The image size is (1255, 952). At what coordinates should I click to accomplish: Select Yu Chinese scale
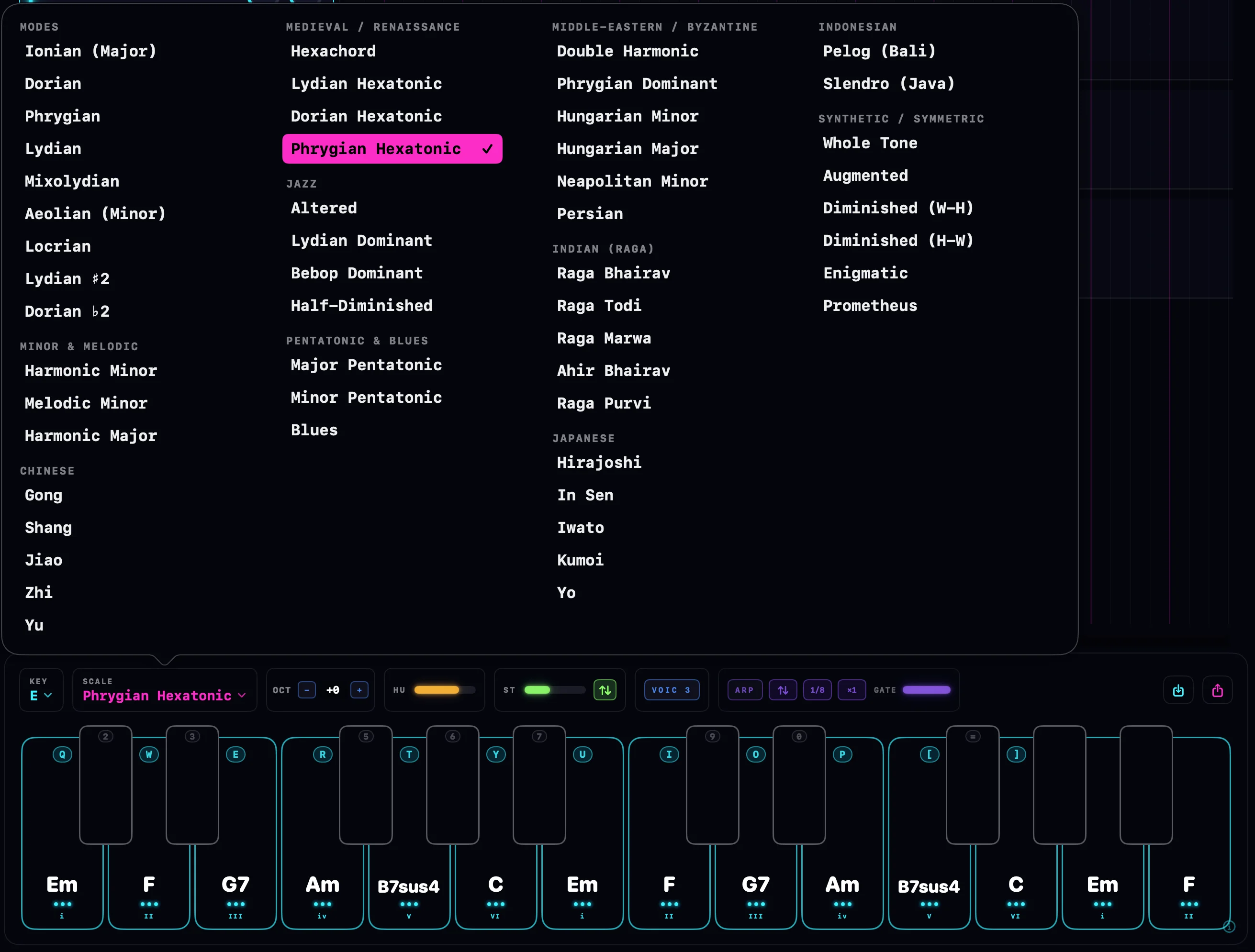34,625
